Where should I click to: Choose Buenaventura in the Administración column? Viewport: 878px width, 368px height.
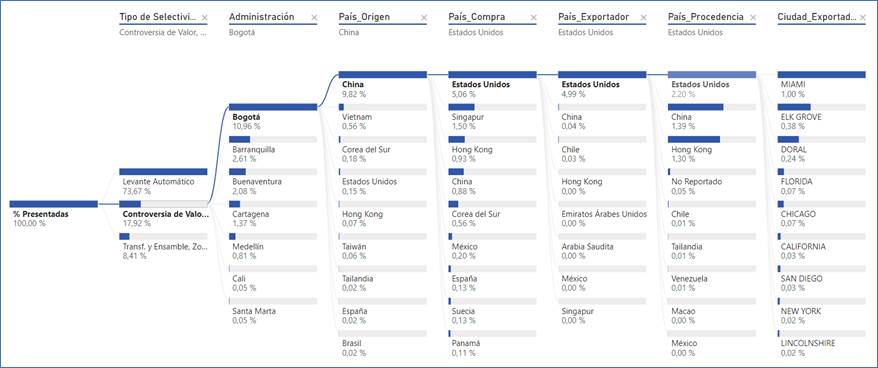(x=273, y=180)
